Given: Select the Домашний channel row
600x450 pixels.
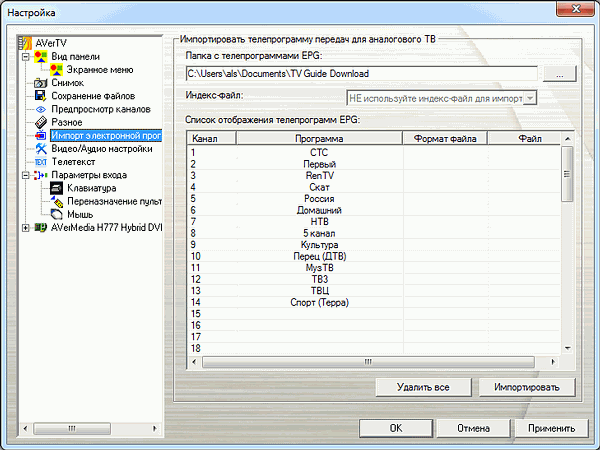Looking at the screenshot, I should tap(374, 210).
